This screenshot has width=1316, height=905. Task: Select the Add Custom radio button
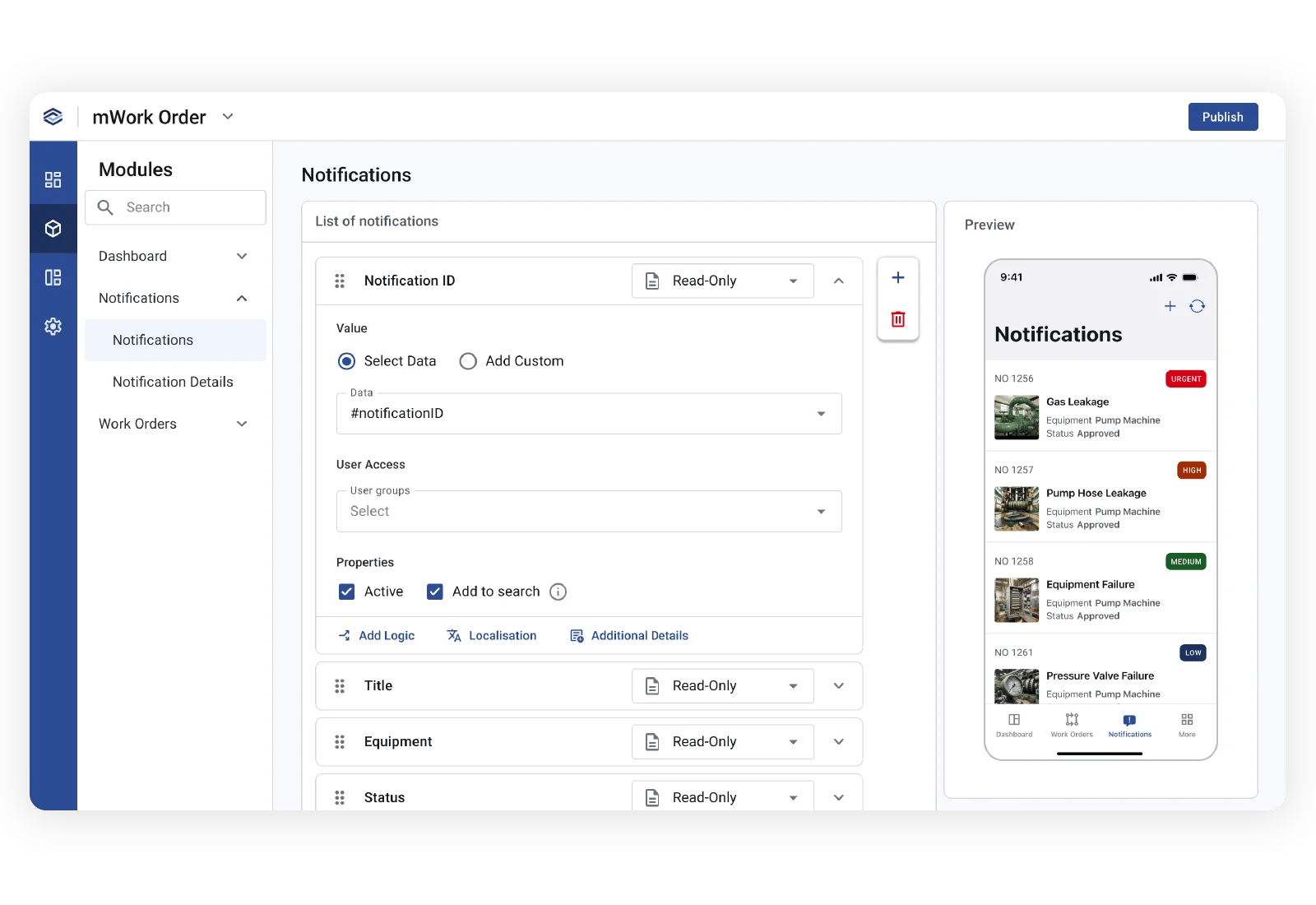pyautogui.click(x=468, y=361)
